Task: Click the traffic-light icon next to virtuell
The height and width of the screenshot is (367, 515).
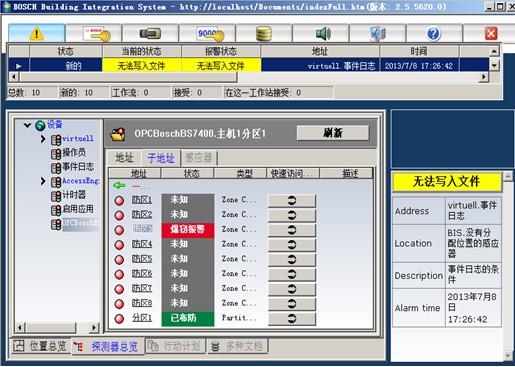Action: tap(56, 140)
